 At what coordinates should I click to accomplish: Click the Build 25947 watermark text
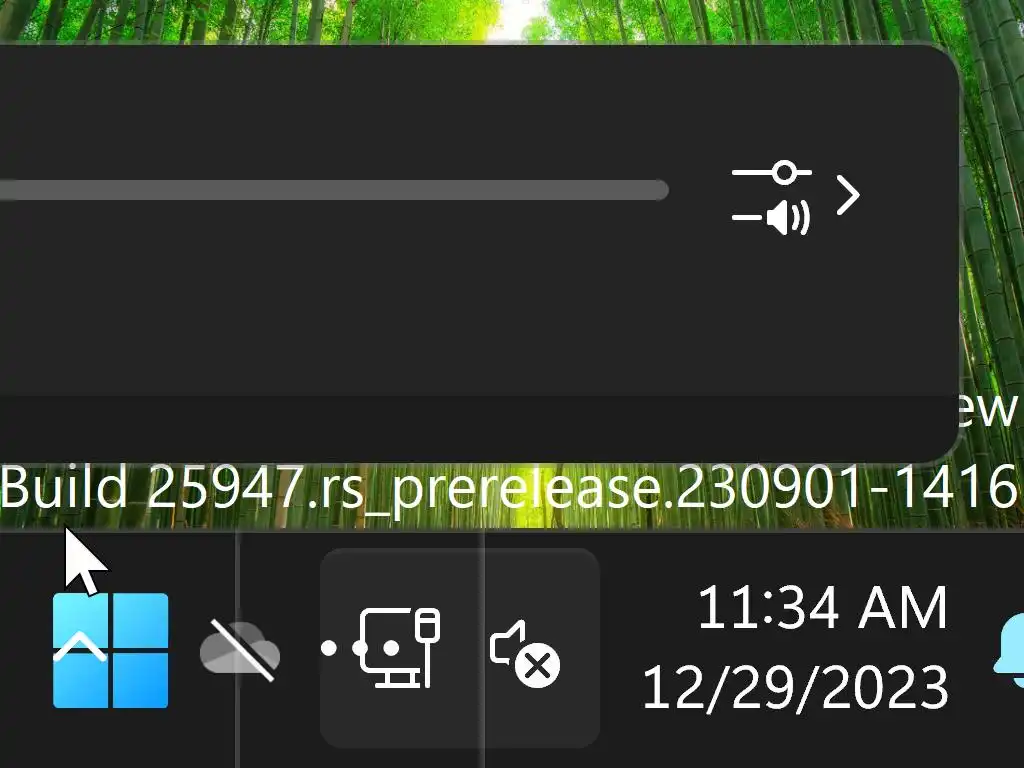click(509, 487)
